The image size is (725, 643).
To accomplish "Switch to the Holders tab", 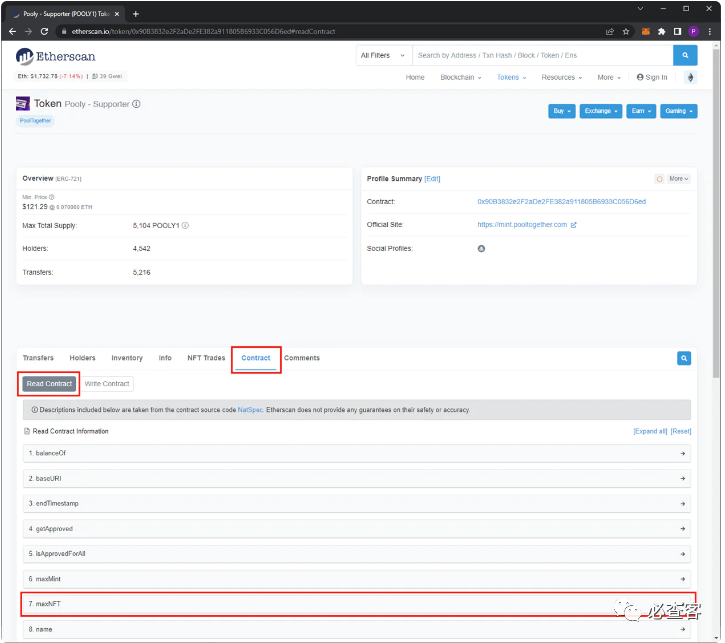I will (82, 358).
